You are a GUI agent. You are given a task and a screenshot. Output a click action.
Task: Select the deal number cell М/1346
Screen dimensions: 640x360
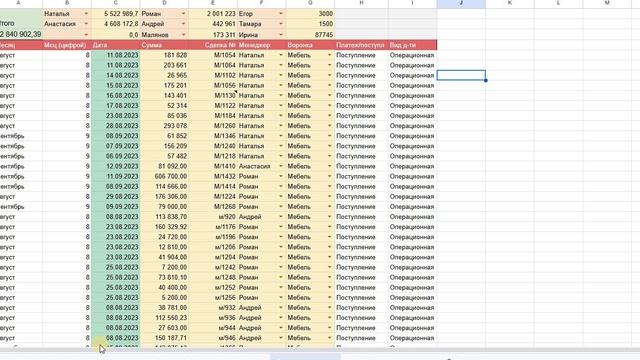(x=213, y=136)
